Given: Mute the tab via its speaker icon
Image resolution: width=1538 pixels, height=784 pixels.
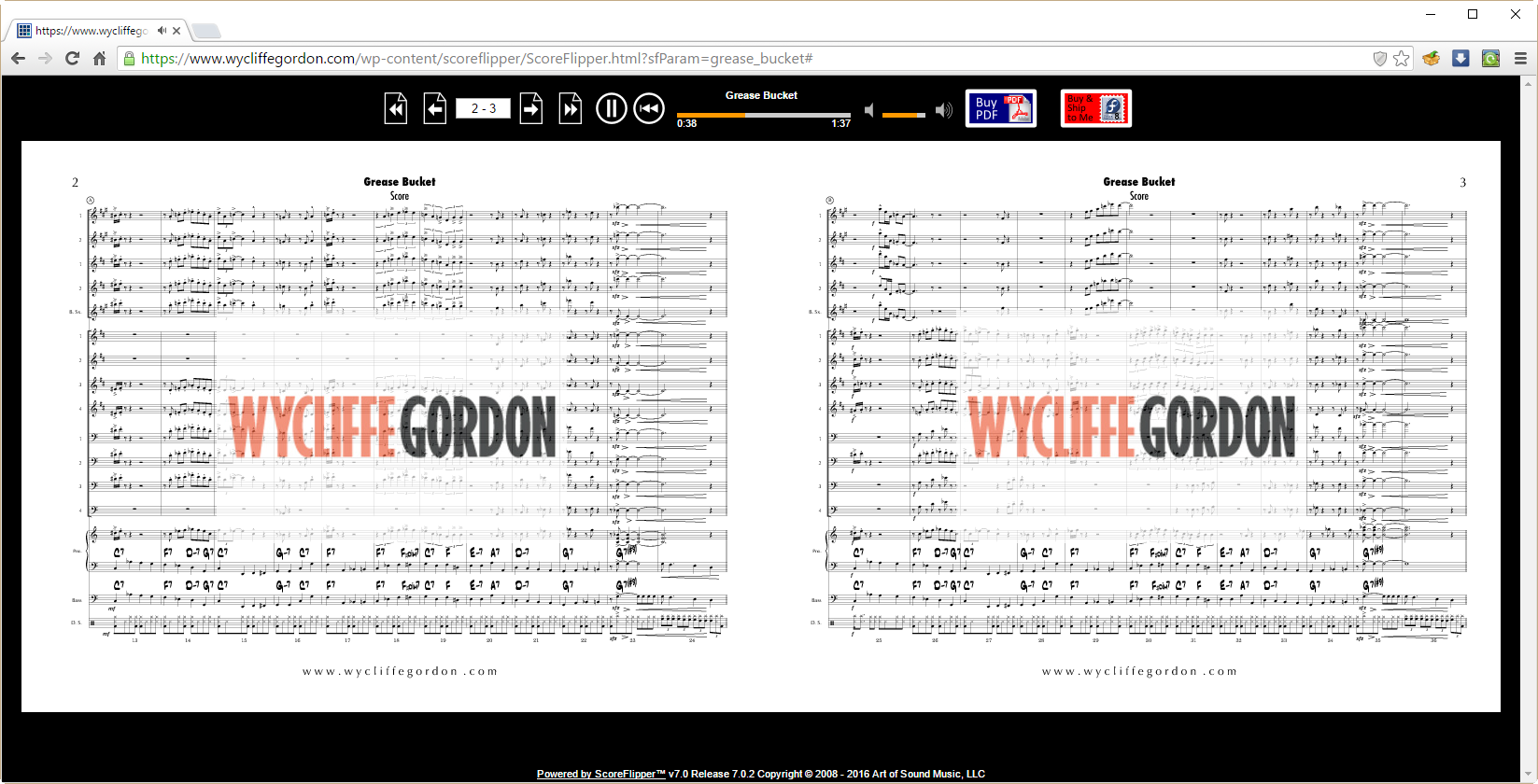Looking at the screenshot, I should click(162, 31).
